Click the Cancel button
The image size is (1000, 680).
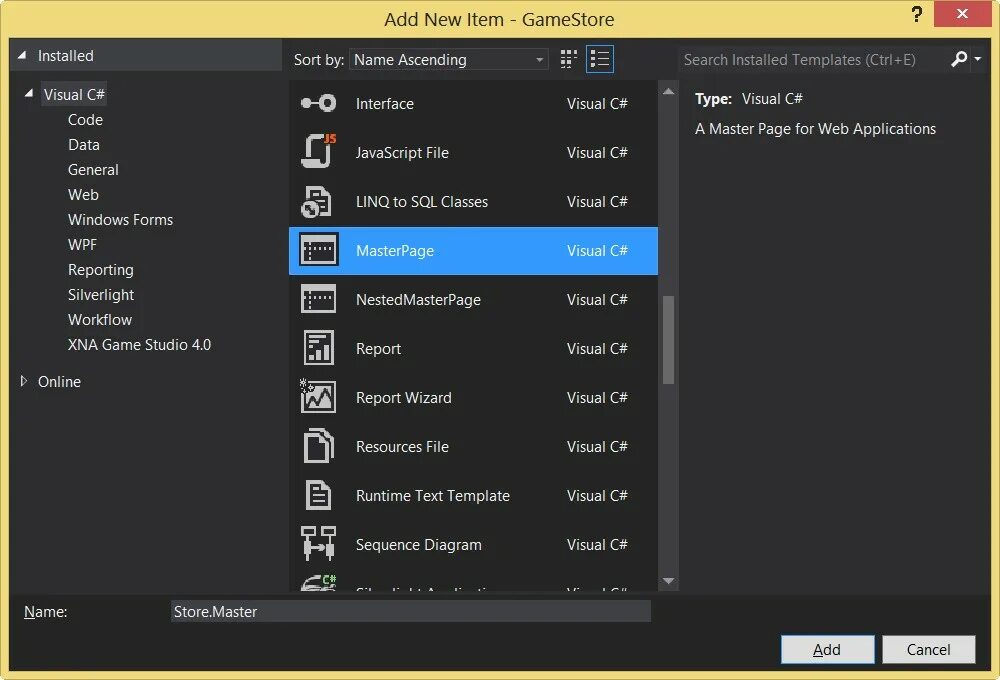[x=929, y=649]
